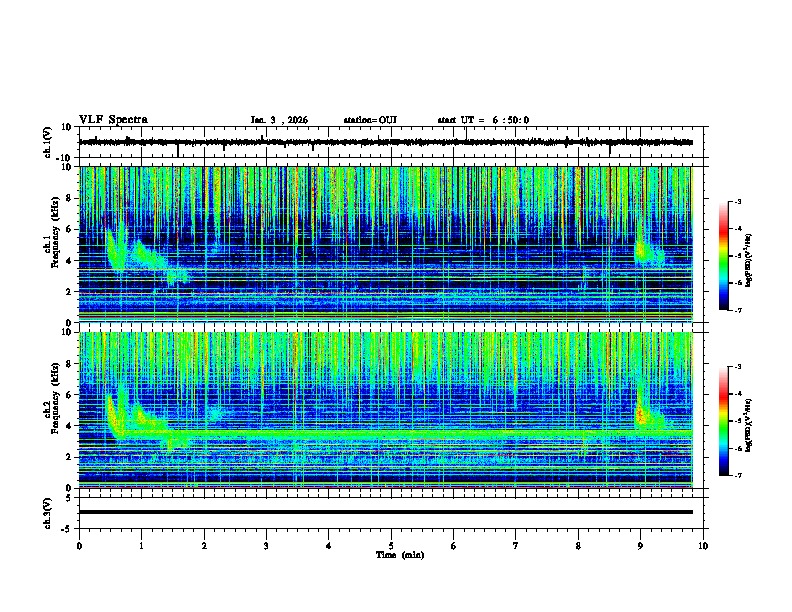Click time axis tick label "4"
The width and height of the screenshot is (792, 612).
(329, 545)
